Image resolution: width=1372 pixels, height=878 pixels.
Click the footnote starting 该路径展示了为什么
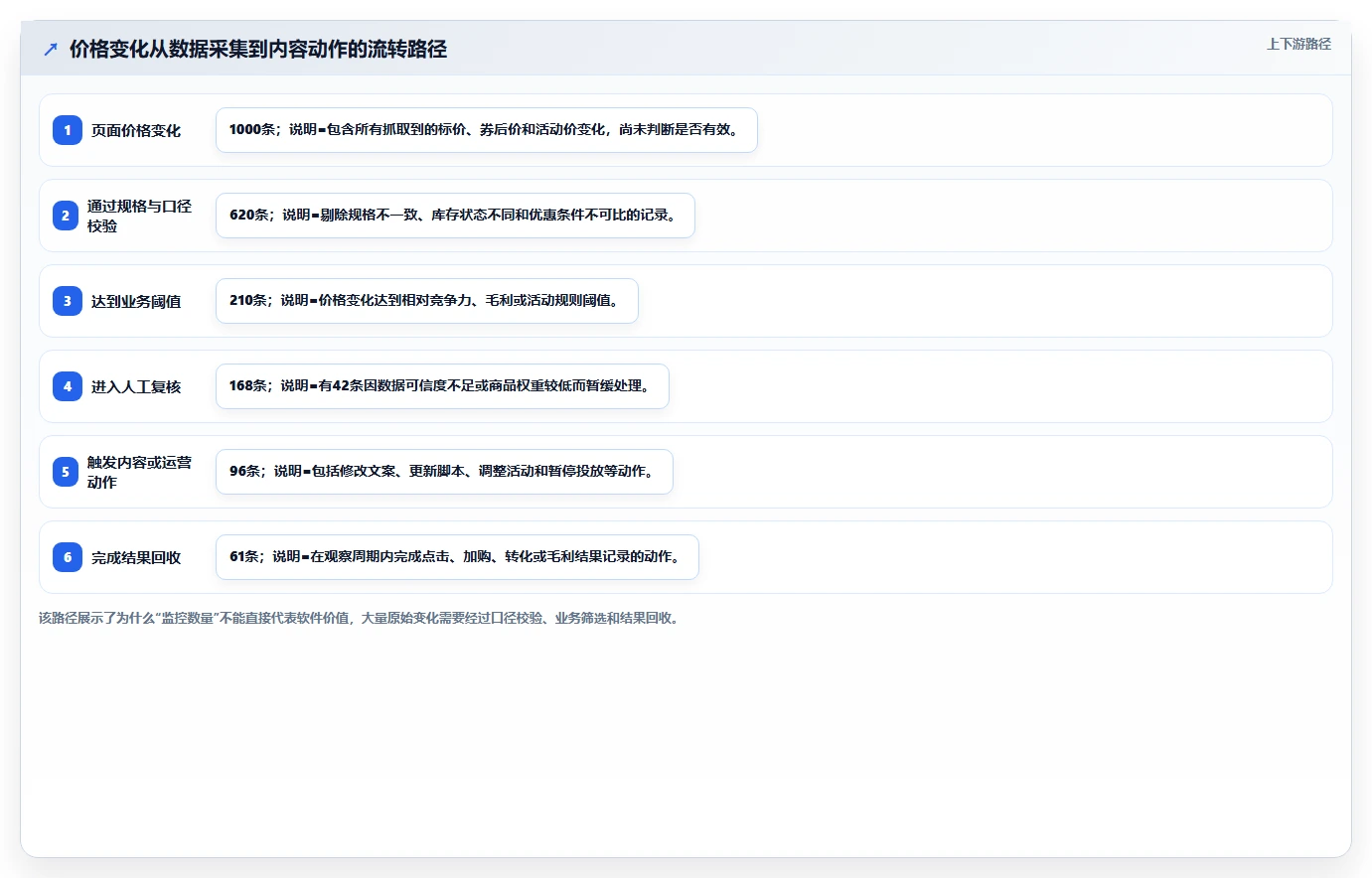[x=361, y=618]
